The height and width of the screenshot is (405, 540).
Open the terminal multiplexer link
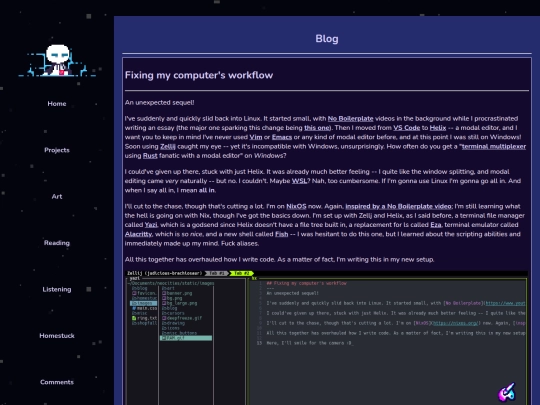pos(494,146)
